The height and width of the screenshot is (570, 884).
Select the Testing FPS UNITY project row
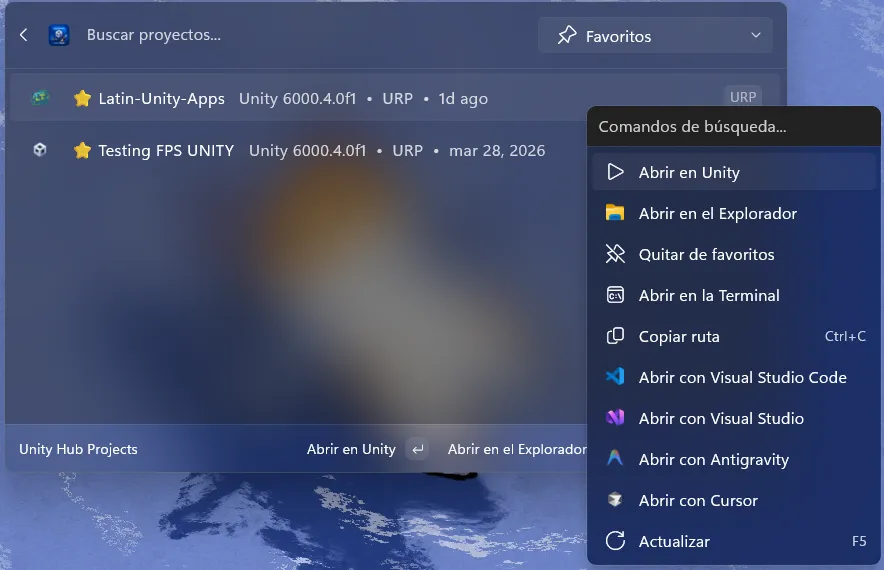pyautogui.click(x=298, y=151)
